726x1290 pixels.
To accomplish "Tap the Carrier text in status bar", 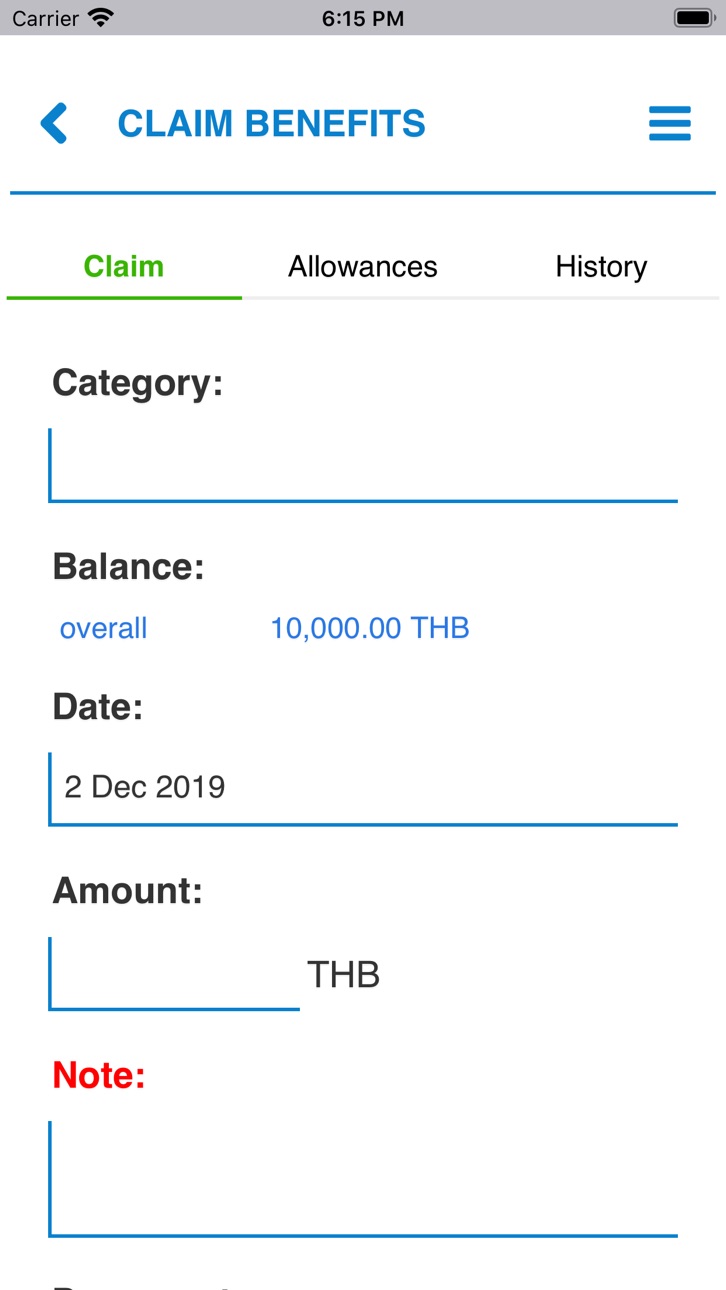I will (x=45, y=18).
